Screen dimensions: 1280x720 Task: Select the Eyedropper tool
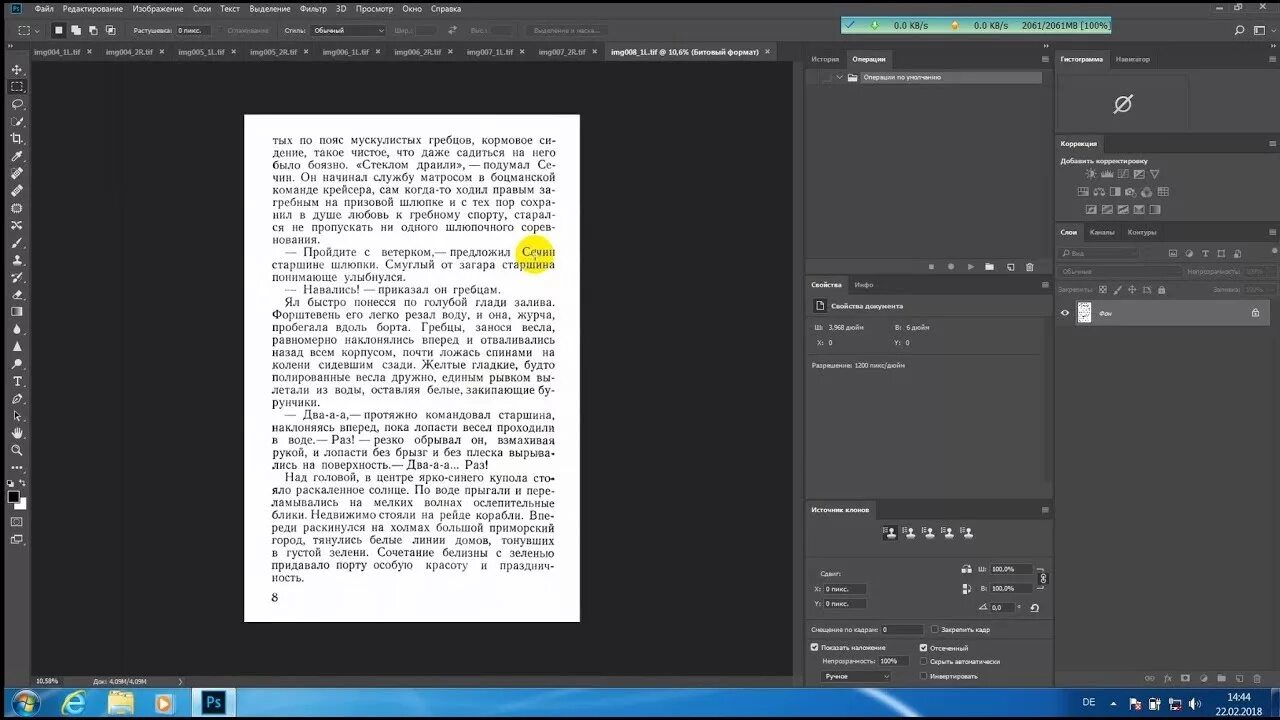(17, 156)
